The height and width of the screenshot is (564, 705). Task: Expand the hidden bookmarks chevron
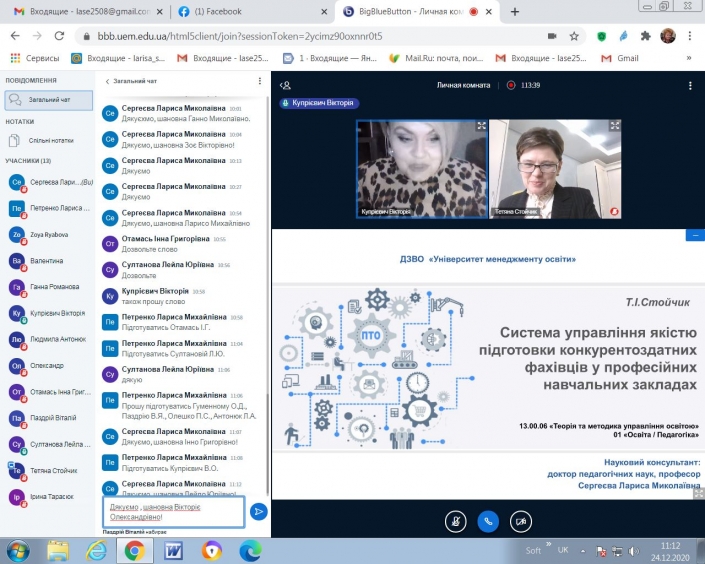click(x=688, y=58)
